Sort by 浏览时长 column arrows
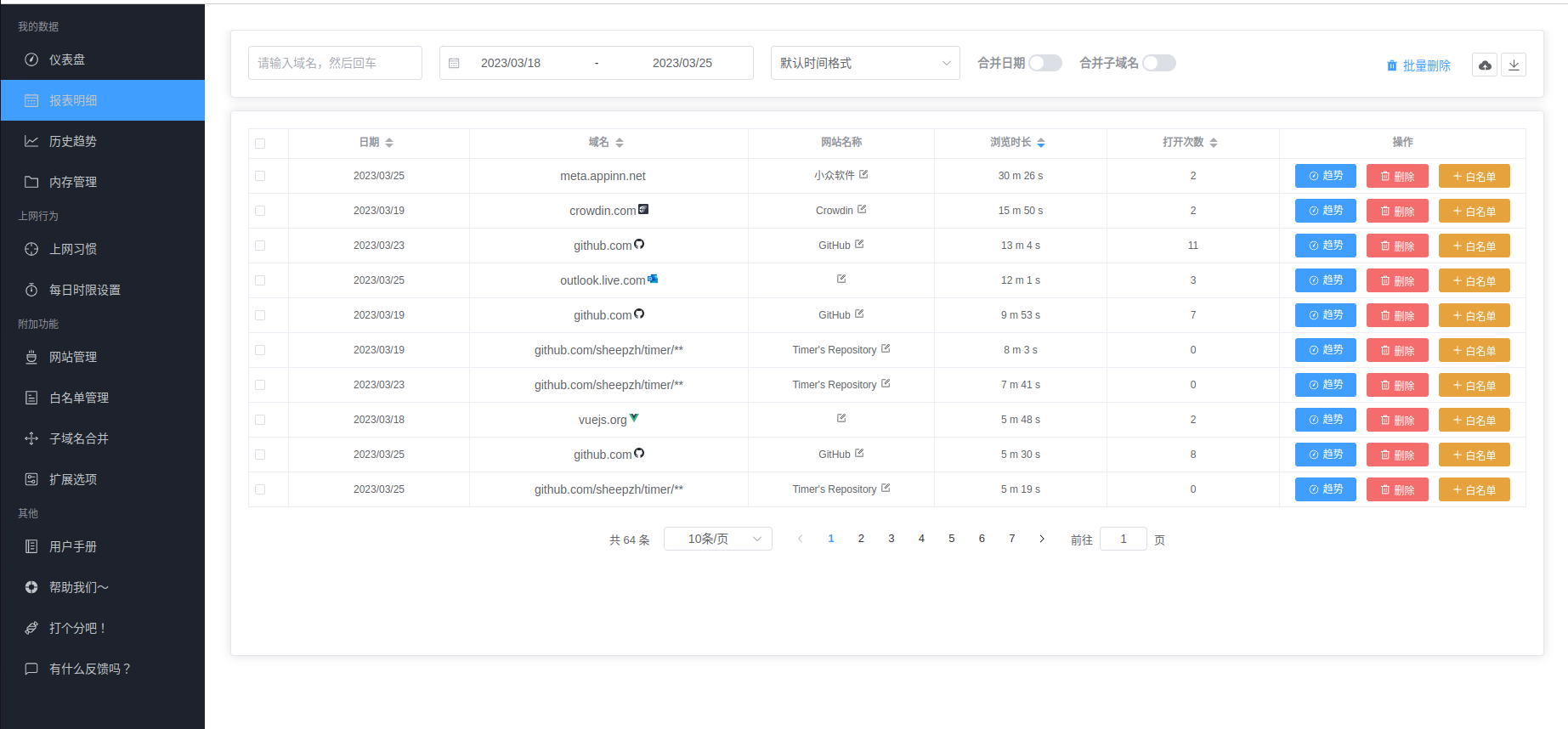Image resolution: width=1568 pixels, height=729 pixels. pos(1041,143)
